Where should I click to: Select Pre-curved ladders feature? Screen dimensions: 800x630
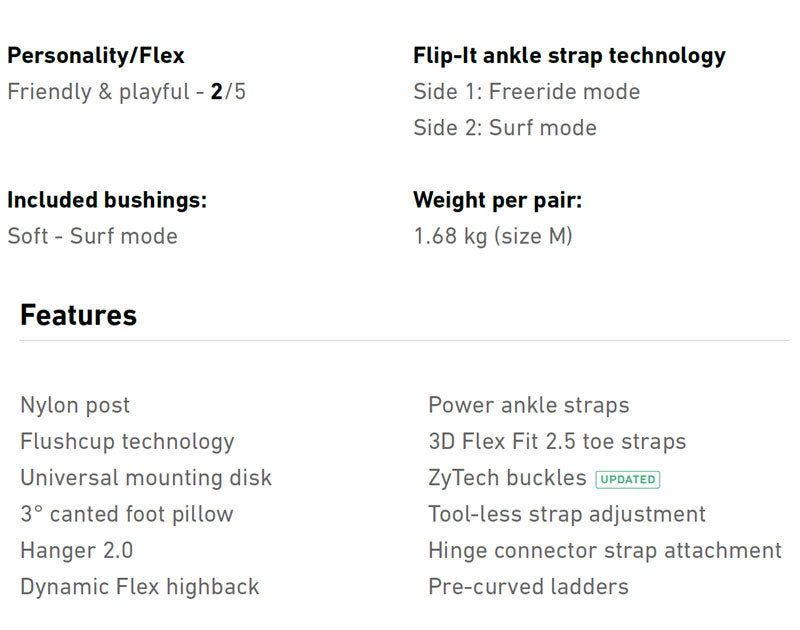coord(528,586)
